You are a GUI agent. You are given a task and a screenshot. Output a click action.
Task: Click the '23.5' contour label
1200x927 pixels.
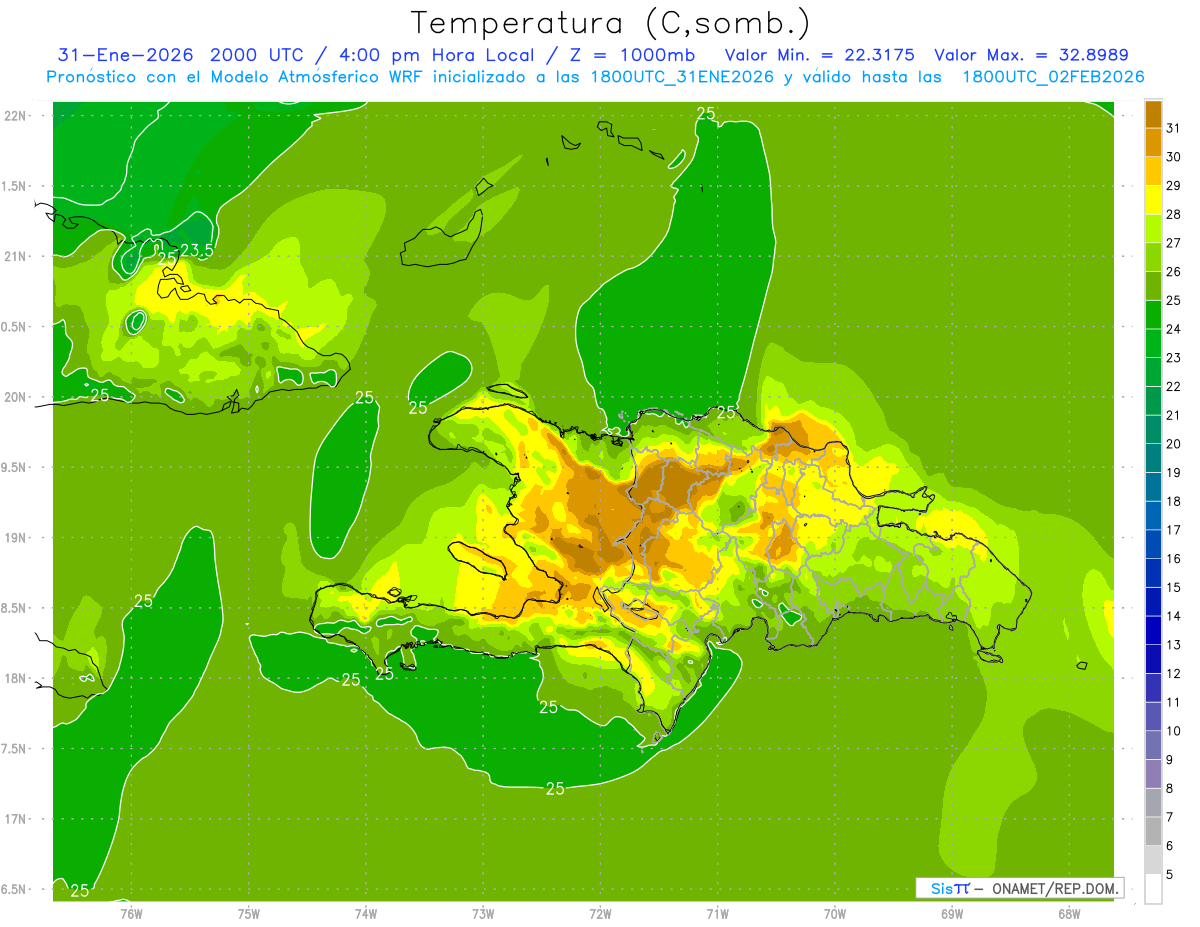(196, 251)
